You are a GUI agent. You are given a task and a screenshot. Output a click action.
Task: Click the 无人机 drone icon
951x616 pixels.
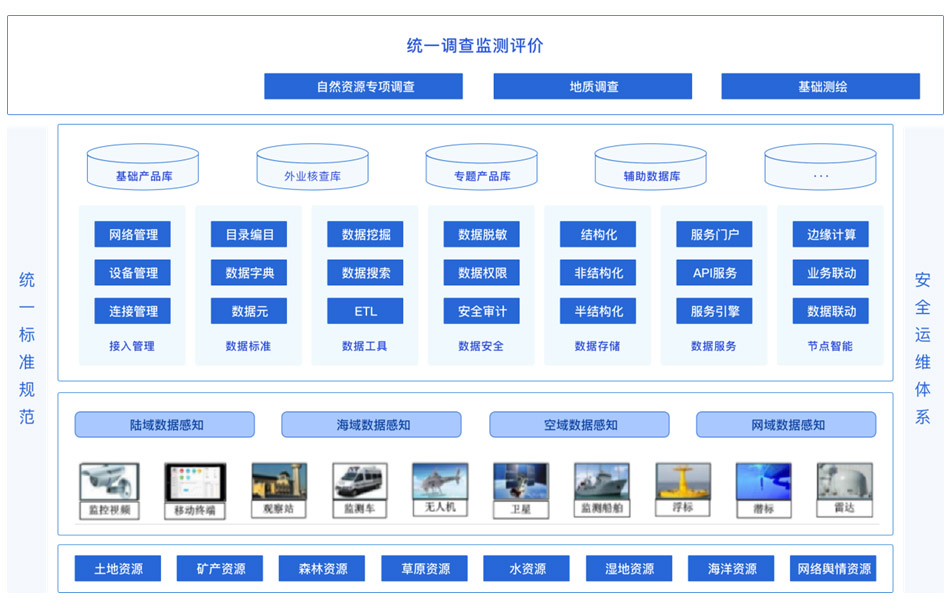(x=440, y=482)
